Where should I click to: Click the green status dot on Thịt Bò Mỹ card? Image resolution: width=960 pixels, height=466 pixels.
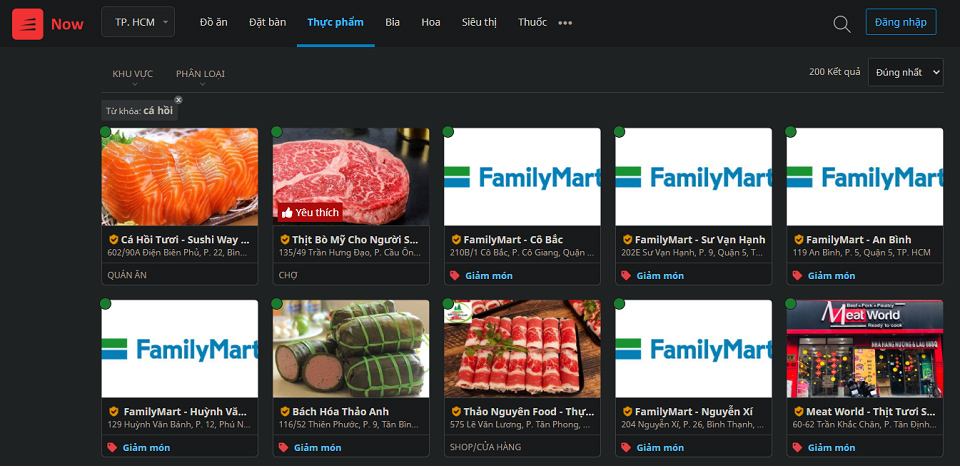click(x=277, y=132)
